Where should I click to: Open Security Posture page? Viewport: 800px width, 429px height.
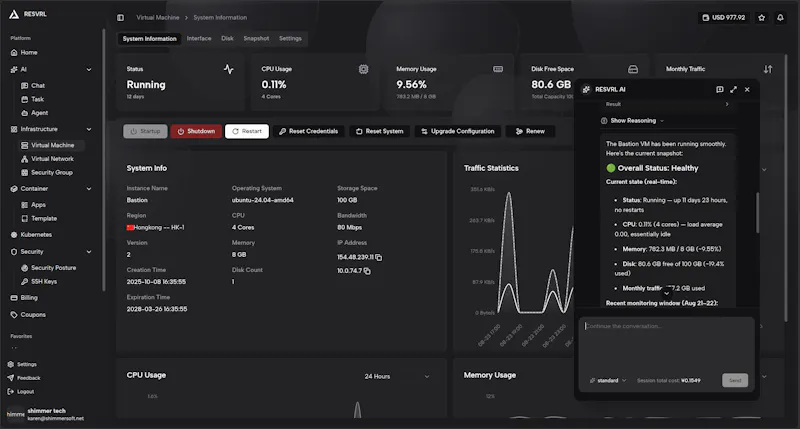pos(53,268)
